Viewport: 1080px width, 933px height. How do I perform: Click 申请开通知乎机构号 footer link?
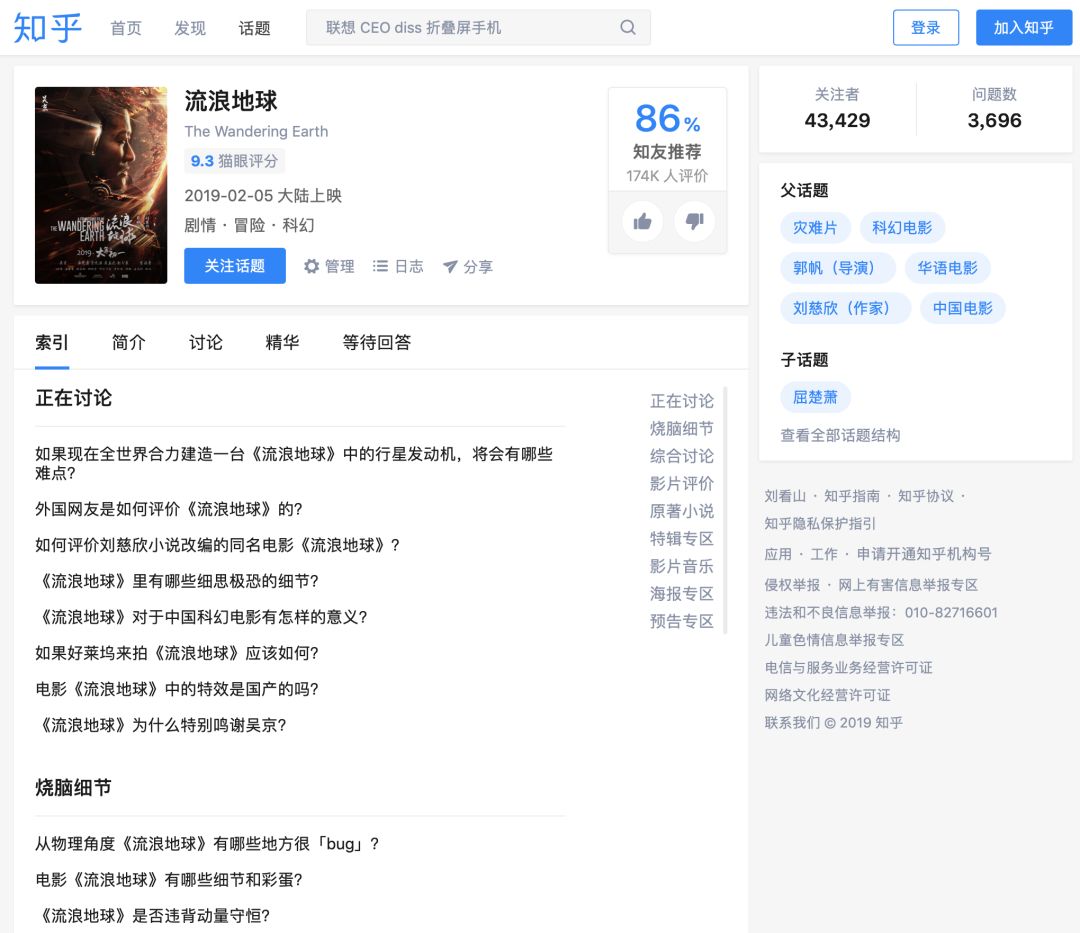pos(924,554)
